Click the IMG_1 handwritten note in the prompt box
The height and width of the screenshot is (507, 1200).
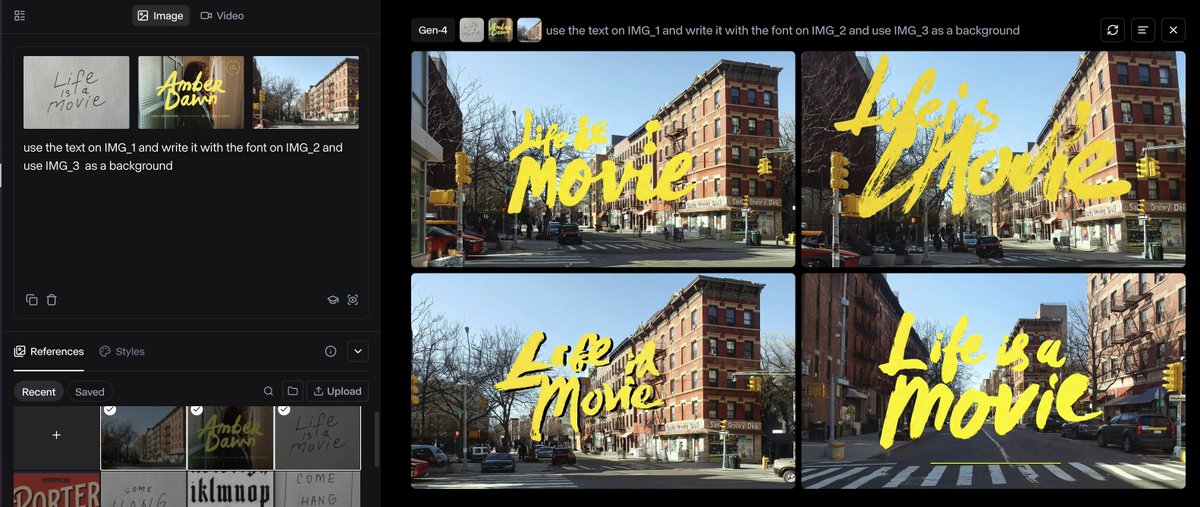(76, 92)
